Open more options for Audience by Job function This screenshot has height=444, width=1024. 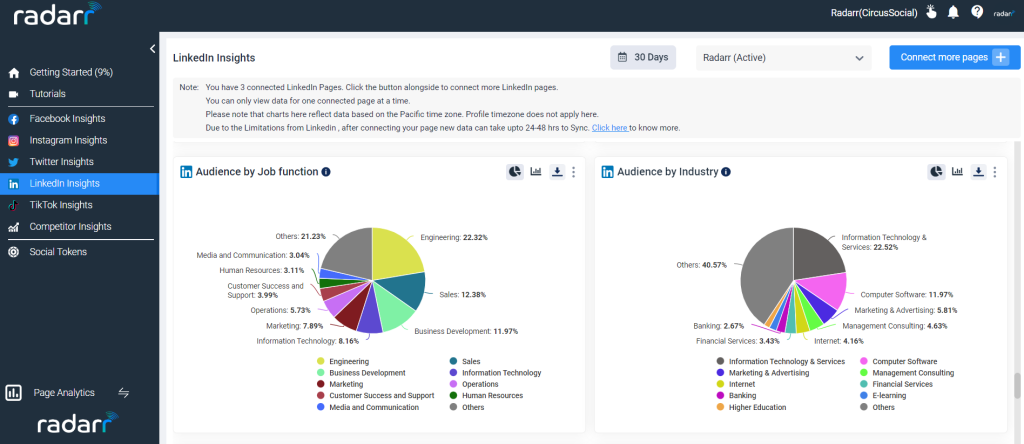pos(573,172)
